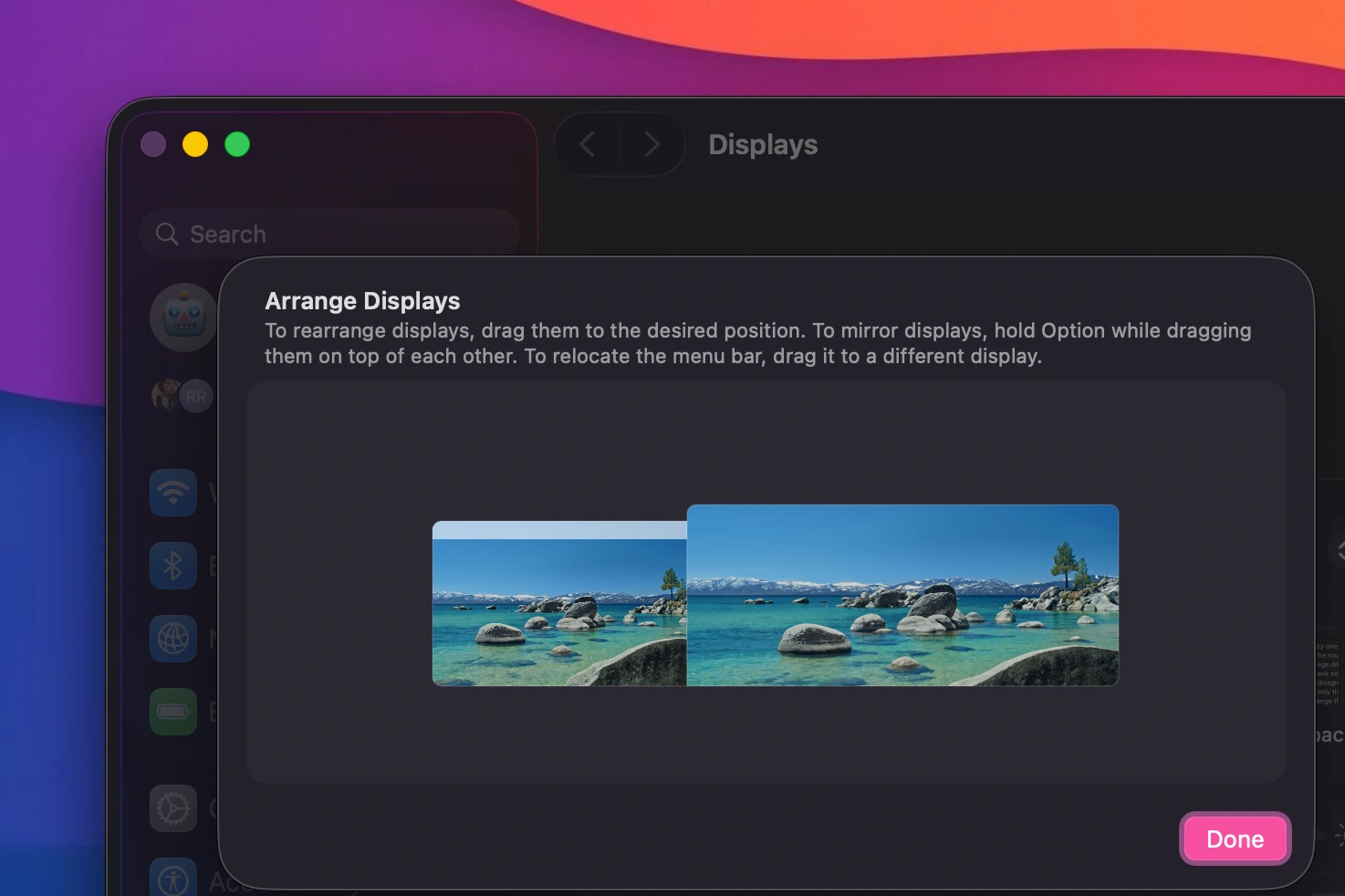Open the robot user account avatar
1345x896 pixels.
tap(184, 318)
